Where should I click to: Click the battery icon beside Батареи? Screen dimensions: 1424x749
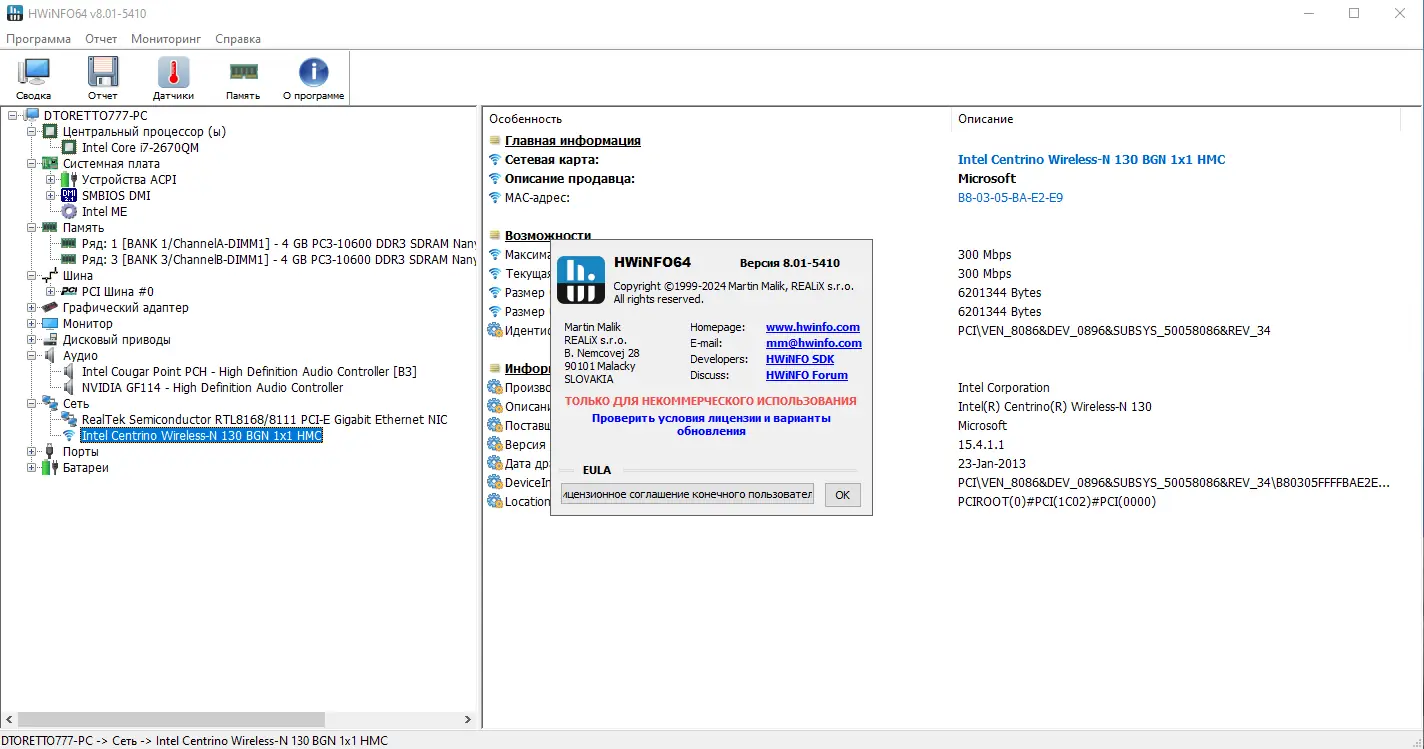pos(51,467)
